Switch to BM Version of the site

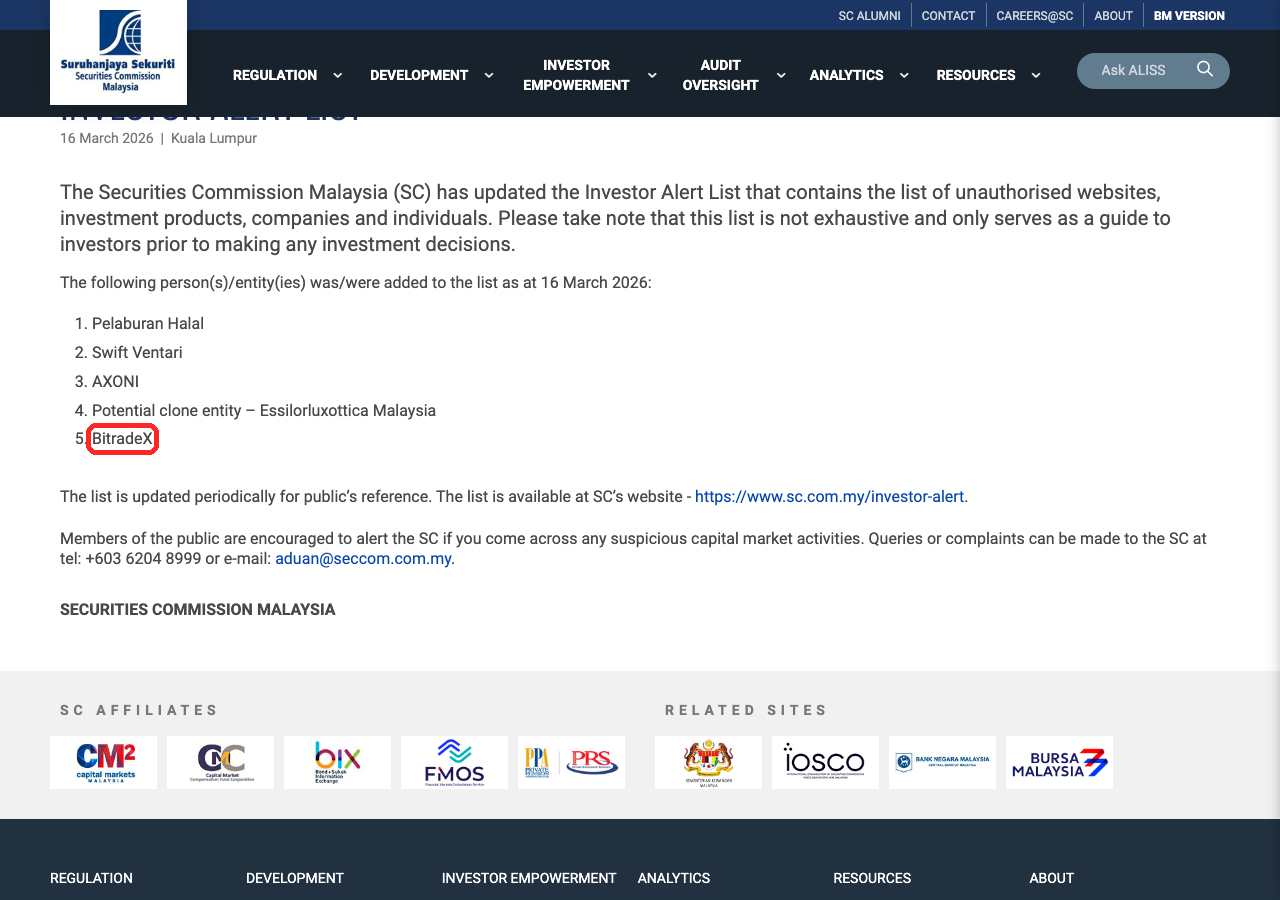pos(1189,16)
